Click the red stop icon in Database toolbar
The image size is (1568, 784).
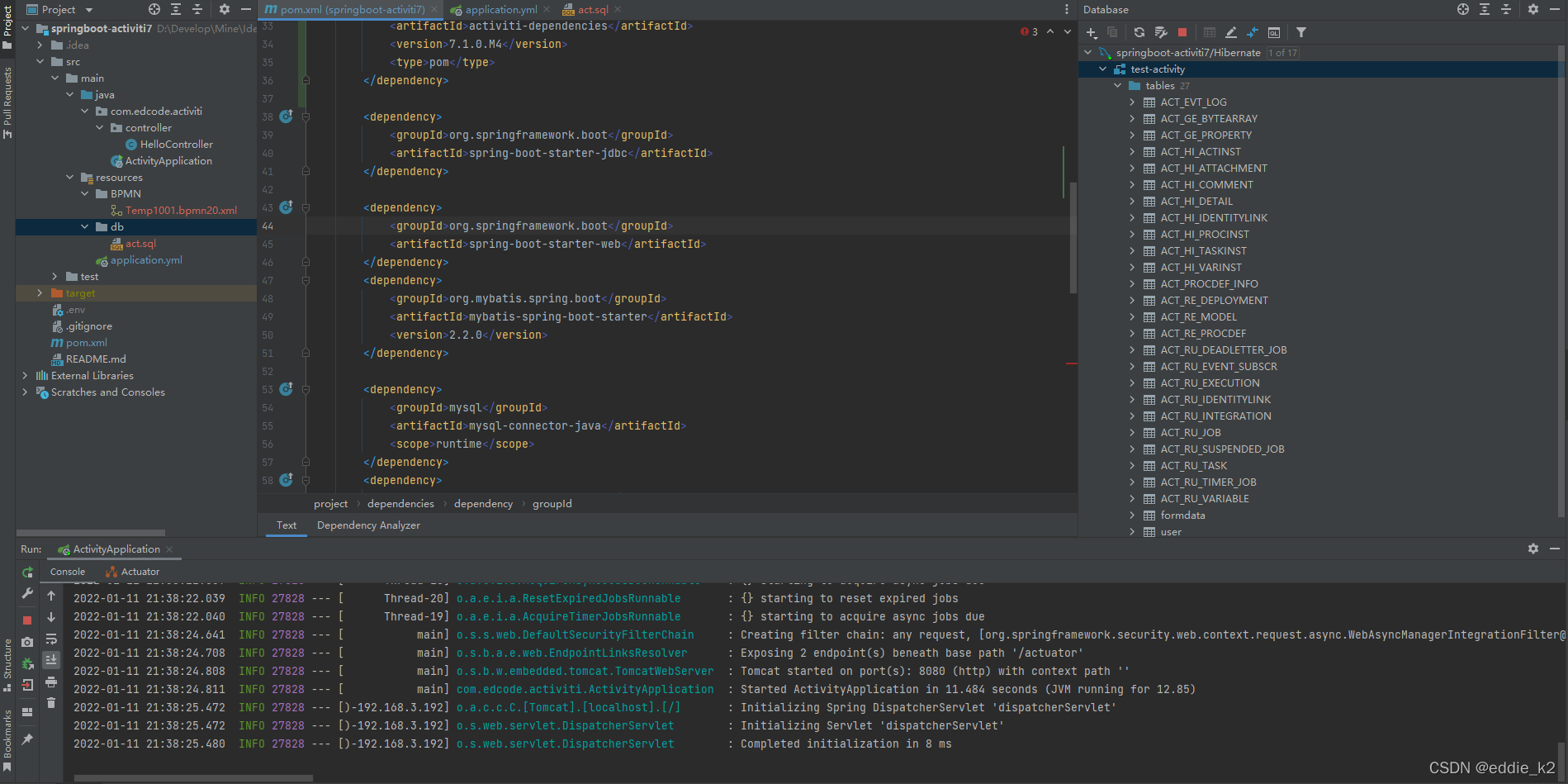[1182, 32]
